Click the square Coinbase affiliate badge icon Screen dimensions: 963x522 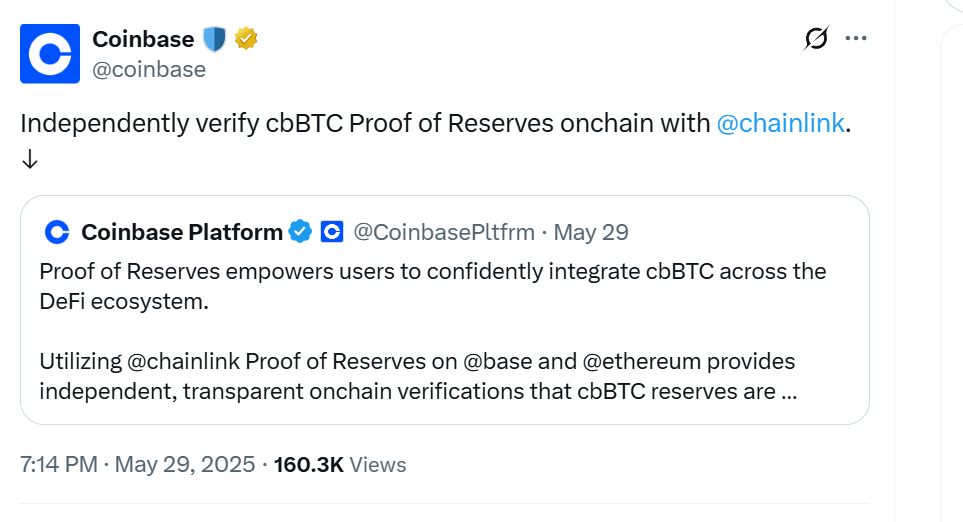tap(332, 233)
